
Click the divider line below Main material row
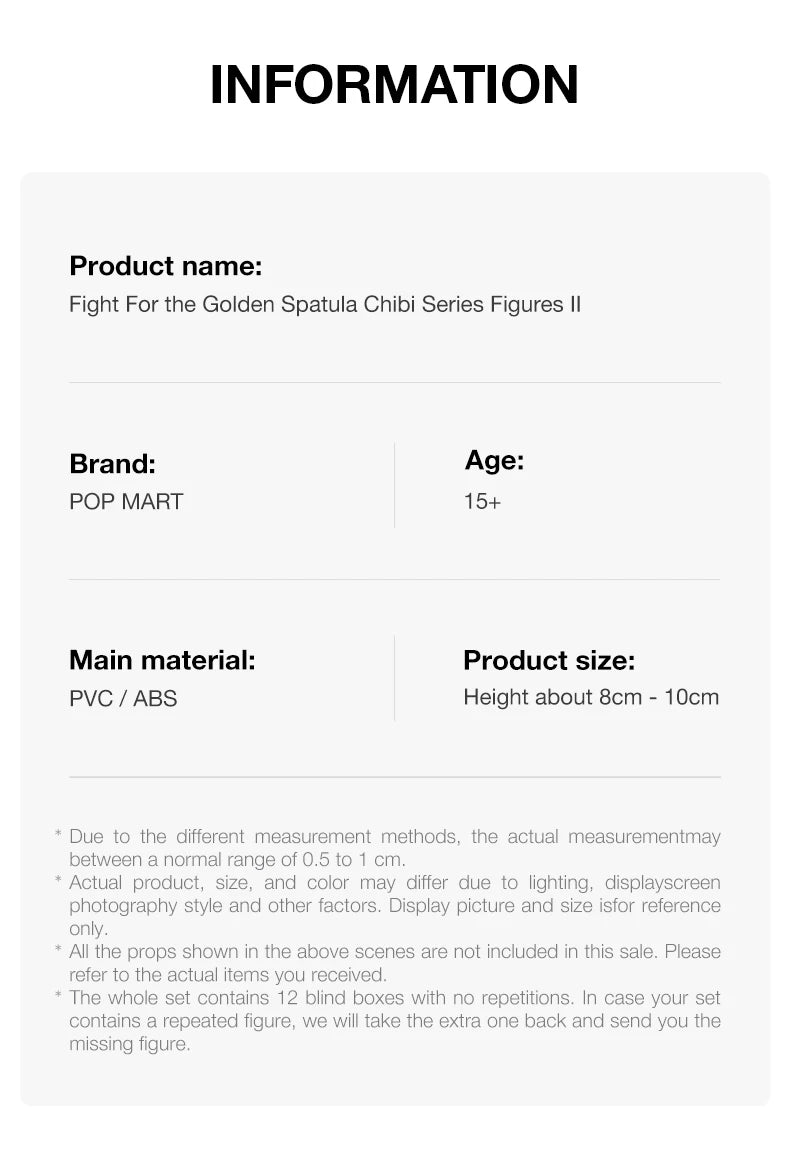394,777
